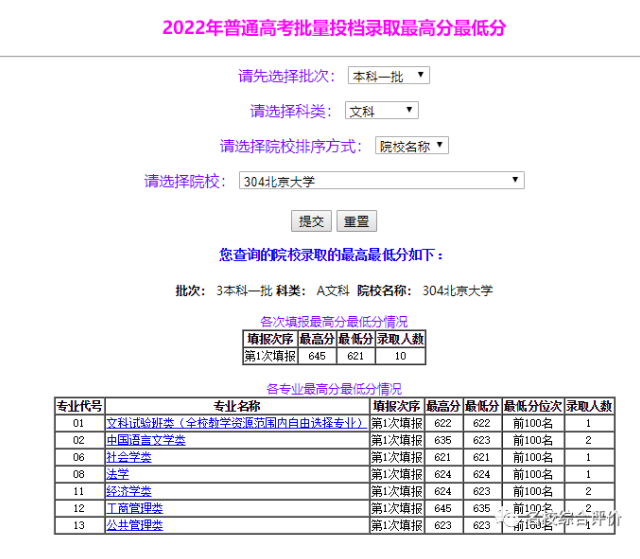Click the 第1次填报 cell in summary table

pos(270,356)
